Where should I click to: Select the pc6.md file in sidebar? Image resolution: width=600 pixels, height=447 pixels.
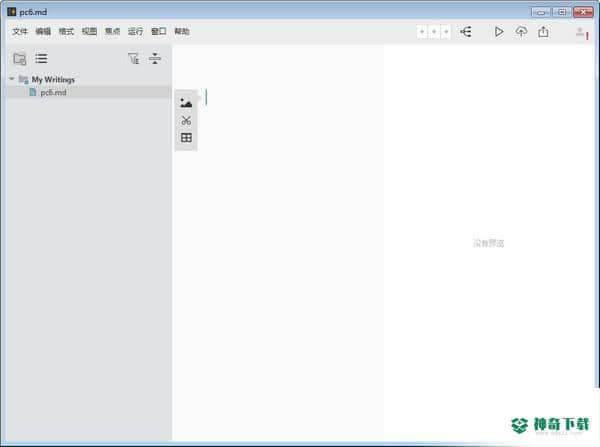pyautogui.click(x=88, y=92)
